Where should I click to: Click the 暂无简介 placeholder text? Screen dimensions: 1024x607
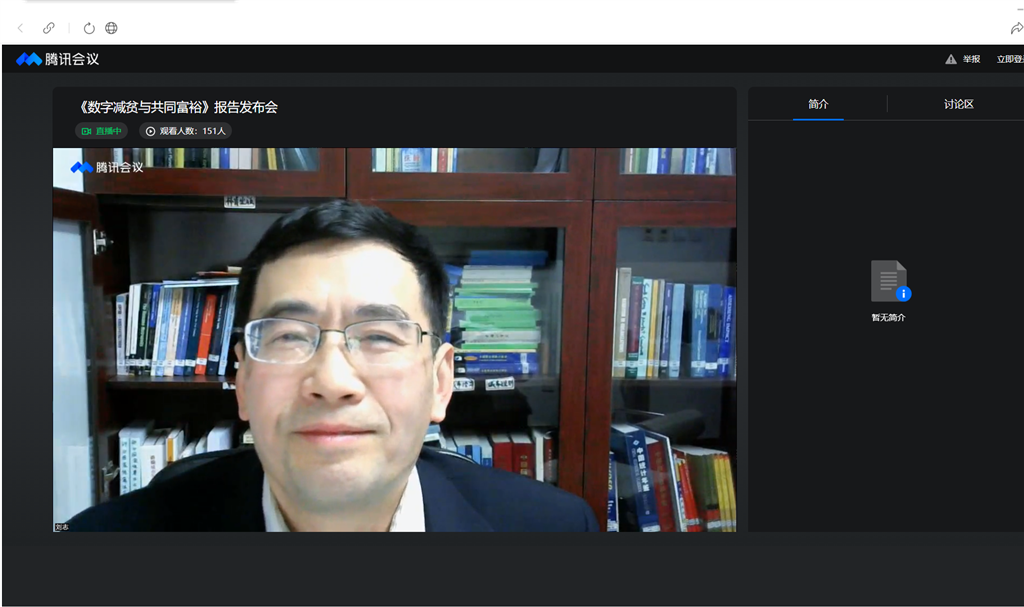[889, 317]
